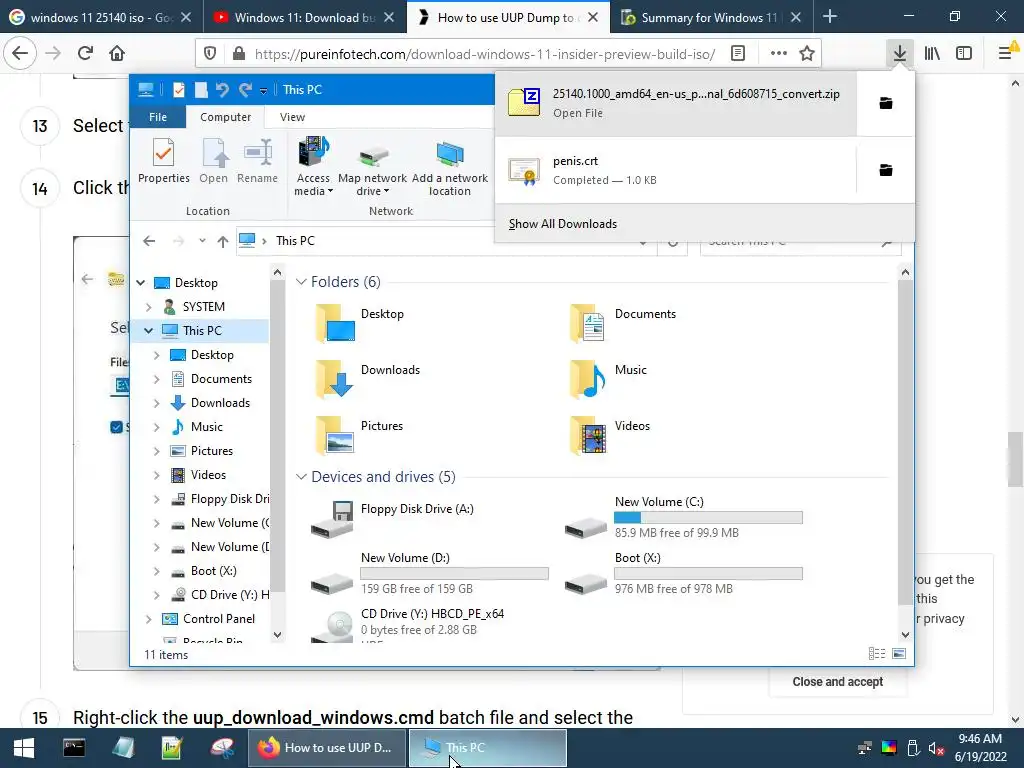This screenshot has height=768, width=1024.
Task: Click tracking protection shield icon
Action: [x=210, y=54]
